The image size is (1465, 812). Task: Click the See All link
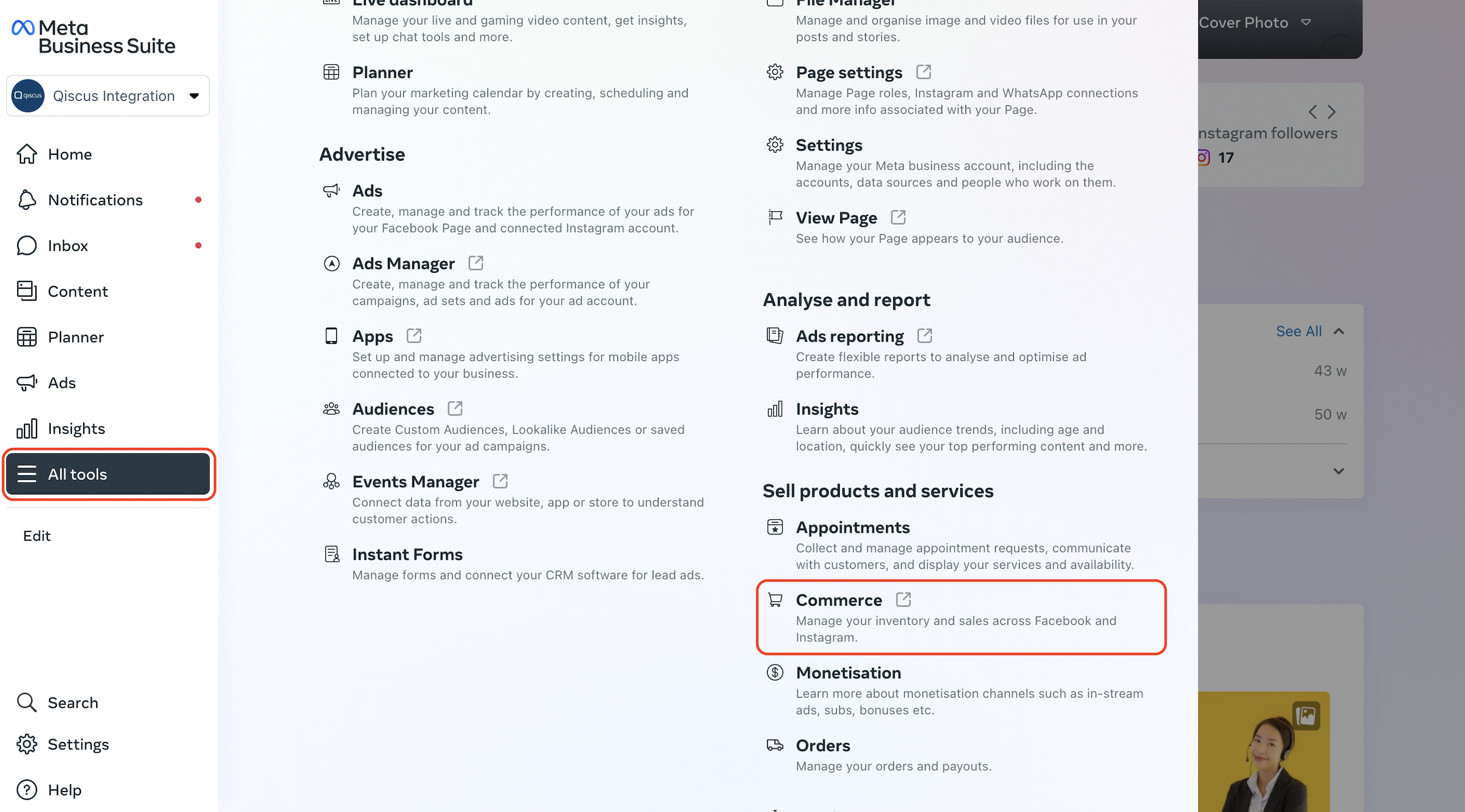point(1298,331)
